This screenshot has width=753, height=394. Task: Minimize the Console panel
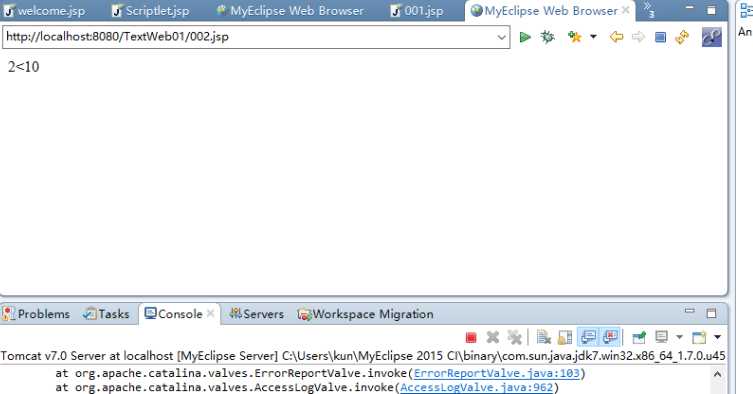pyautogui.click(x=690, y=311)
